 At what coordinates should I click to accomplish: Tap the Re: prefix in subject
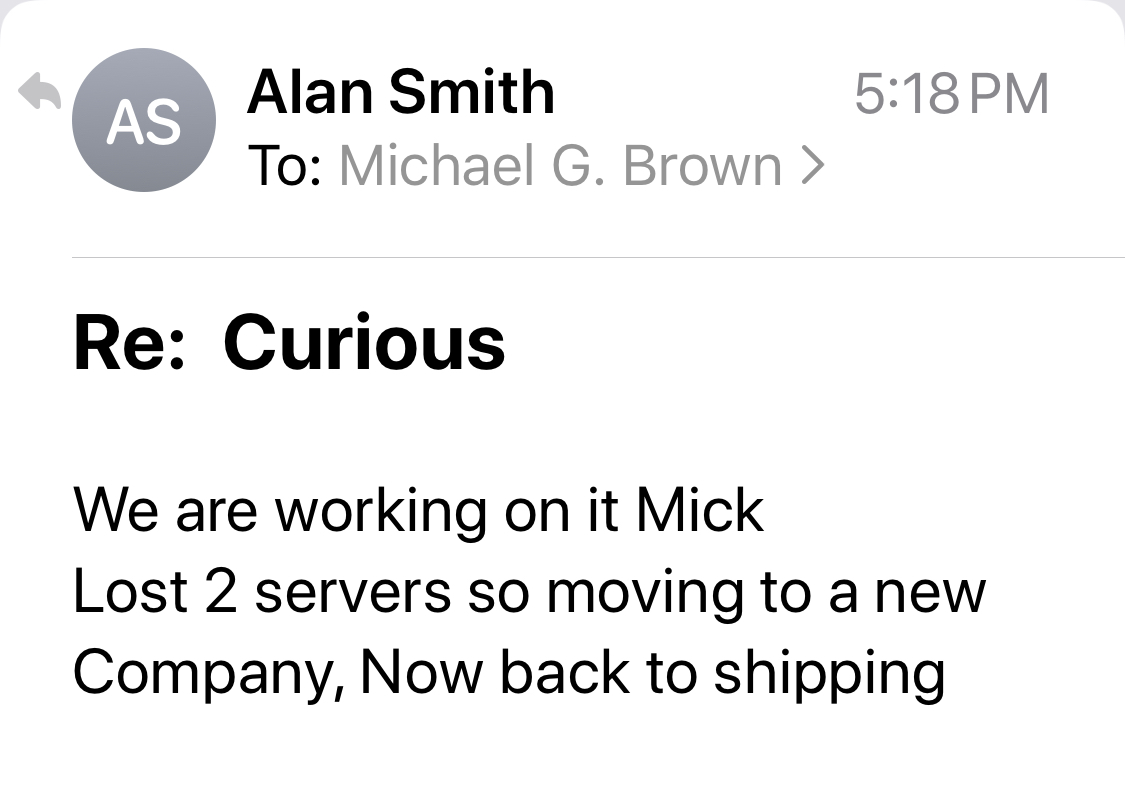pos(128,343)
